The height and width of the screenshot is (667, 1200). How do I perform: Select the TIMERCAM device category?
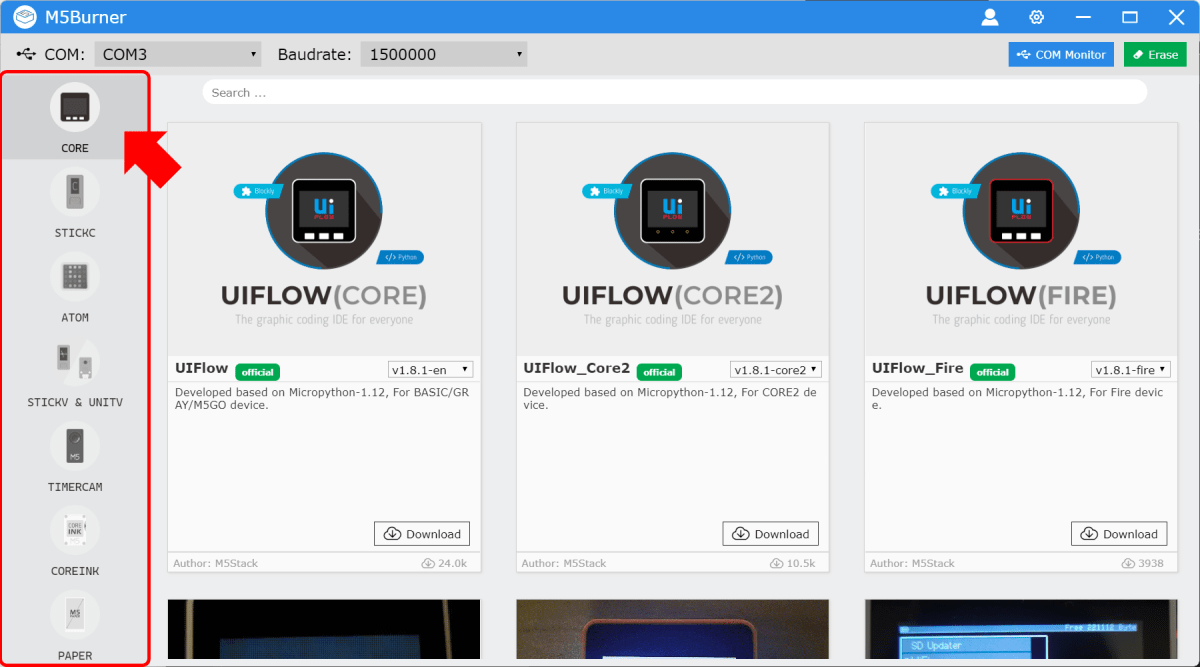75,457
